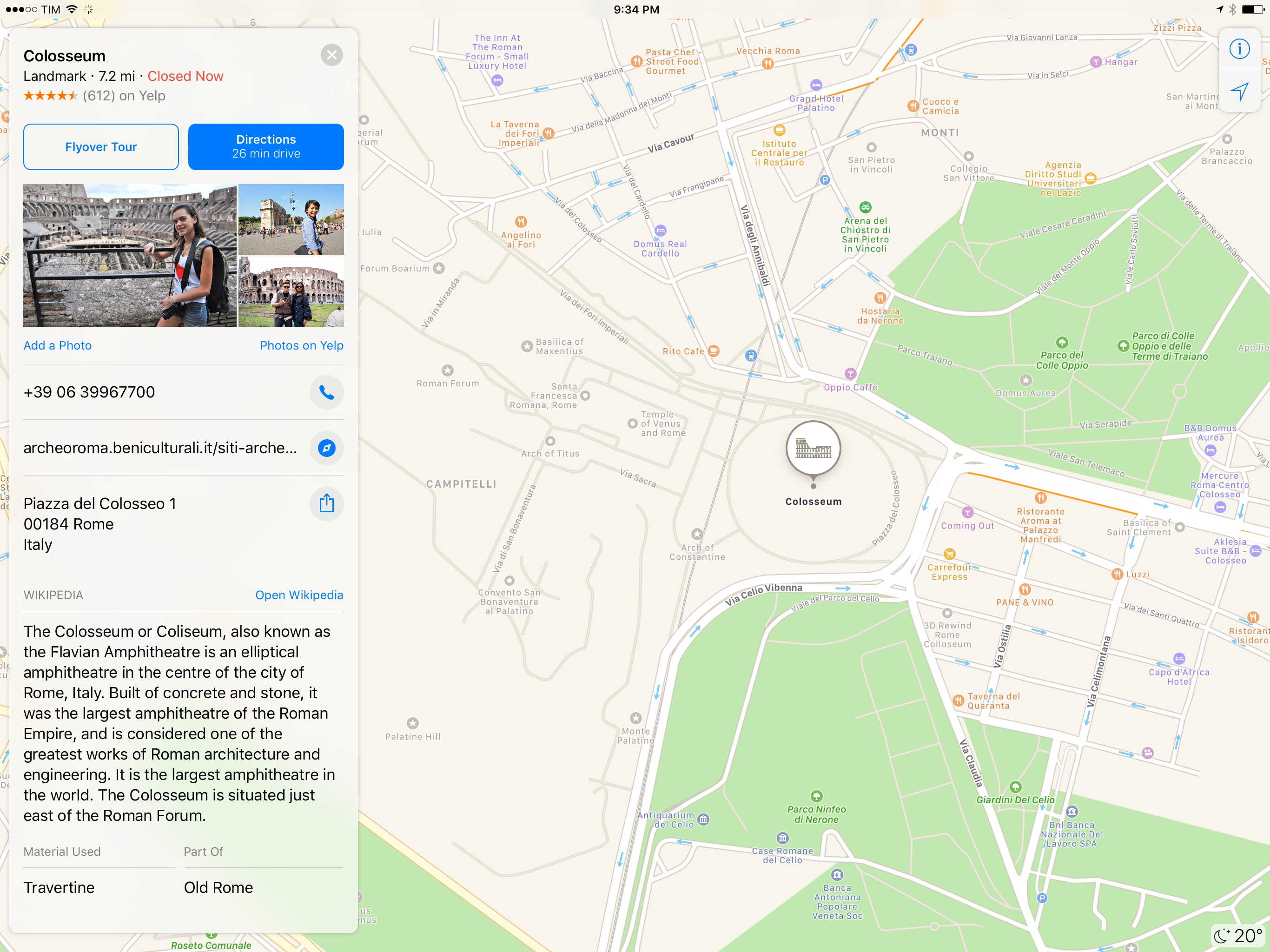
Task: Tap the Add a Photo link
Action: click(x=58, y=345)
